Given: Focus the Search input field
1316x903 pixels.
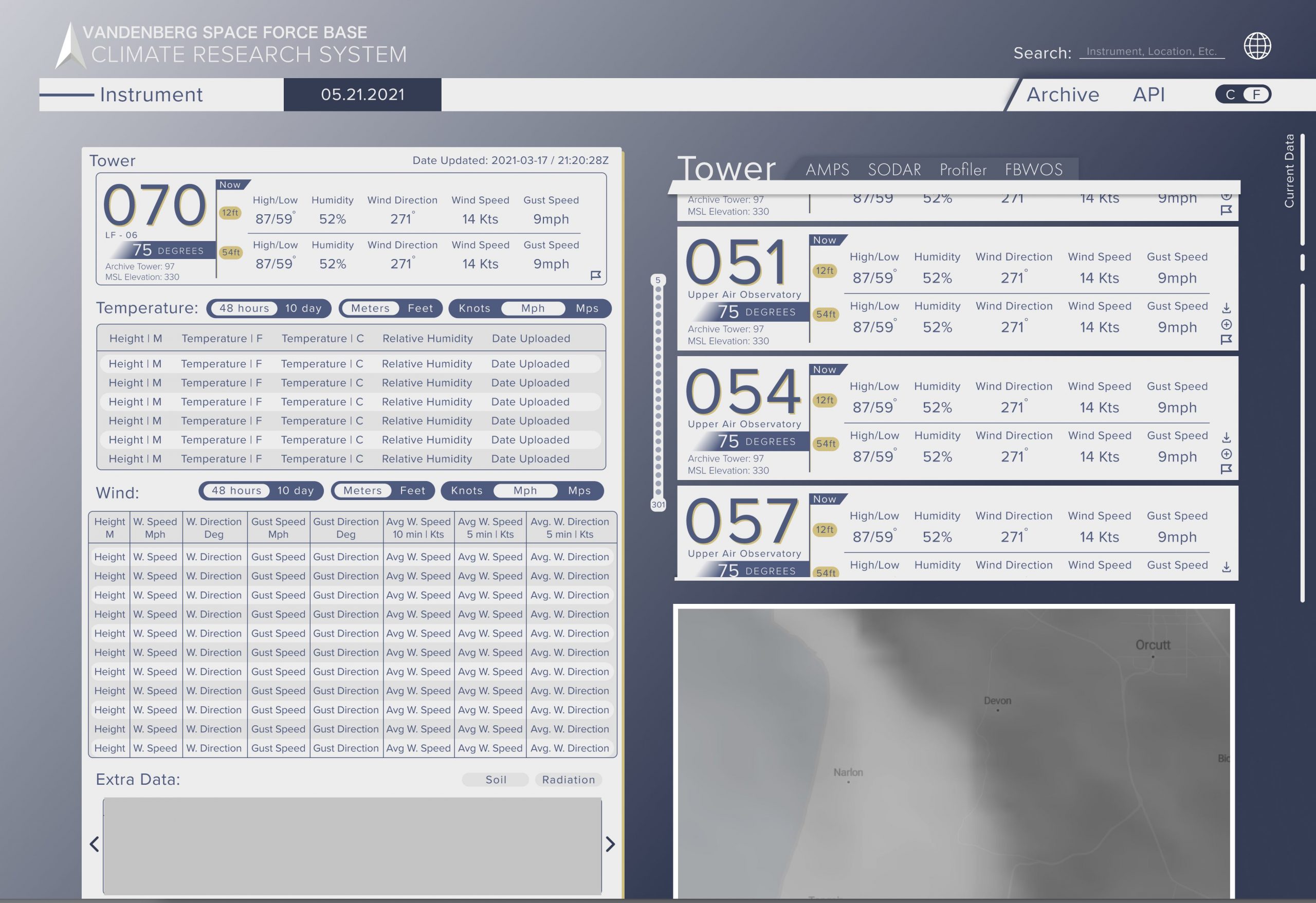Looking at the screenshot, I should pos(1151,51).
